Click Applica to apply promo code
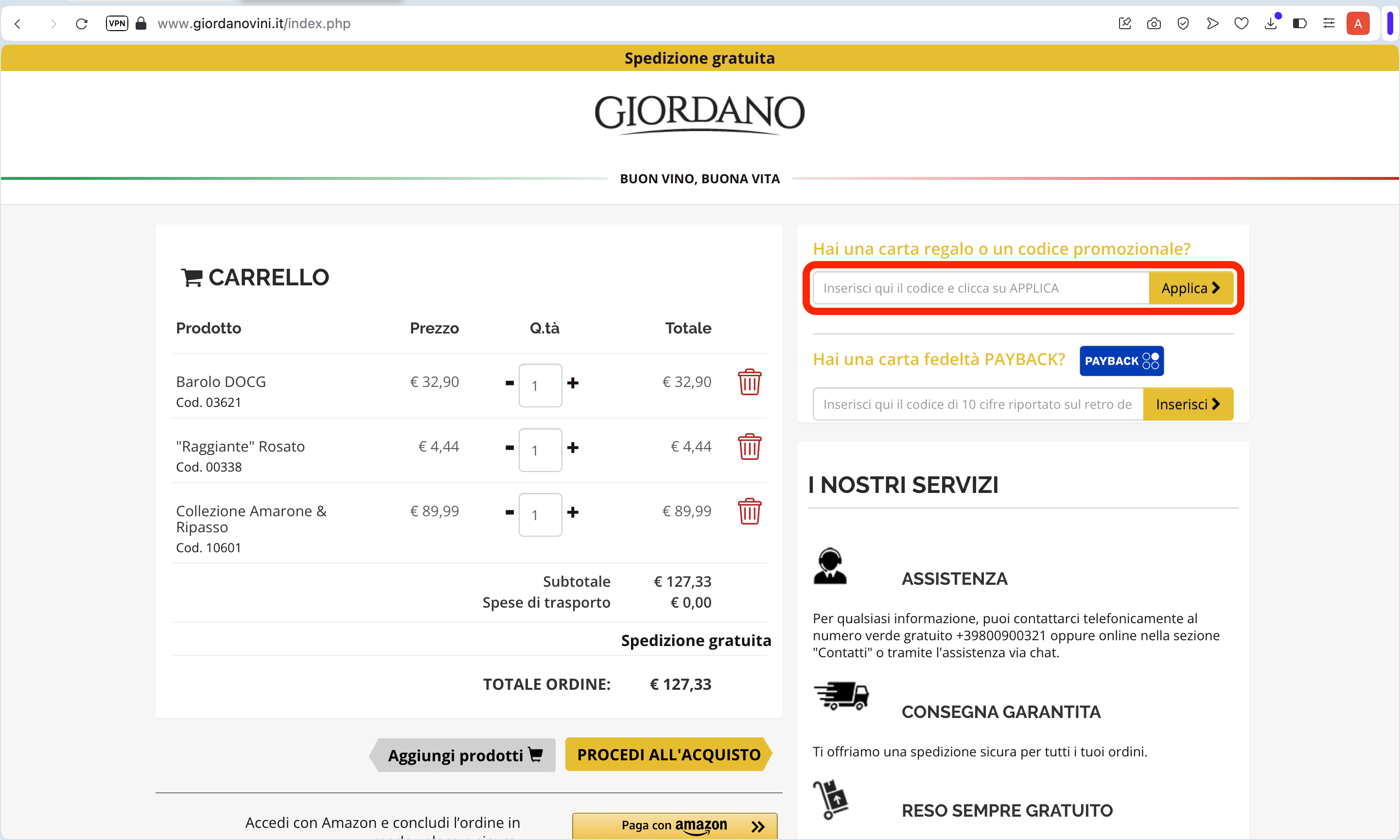Image resolution: width=1400 pixels, height=840 pixels. point(1190,288)
